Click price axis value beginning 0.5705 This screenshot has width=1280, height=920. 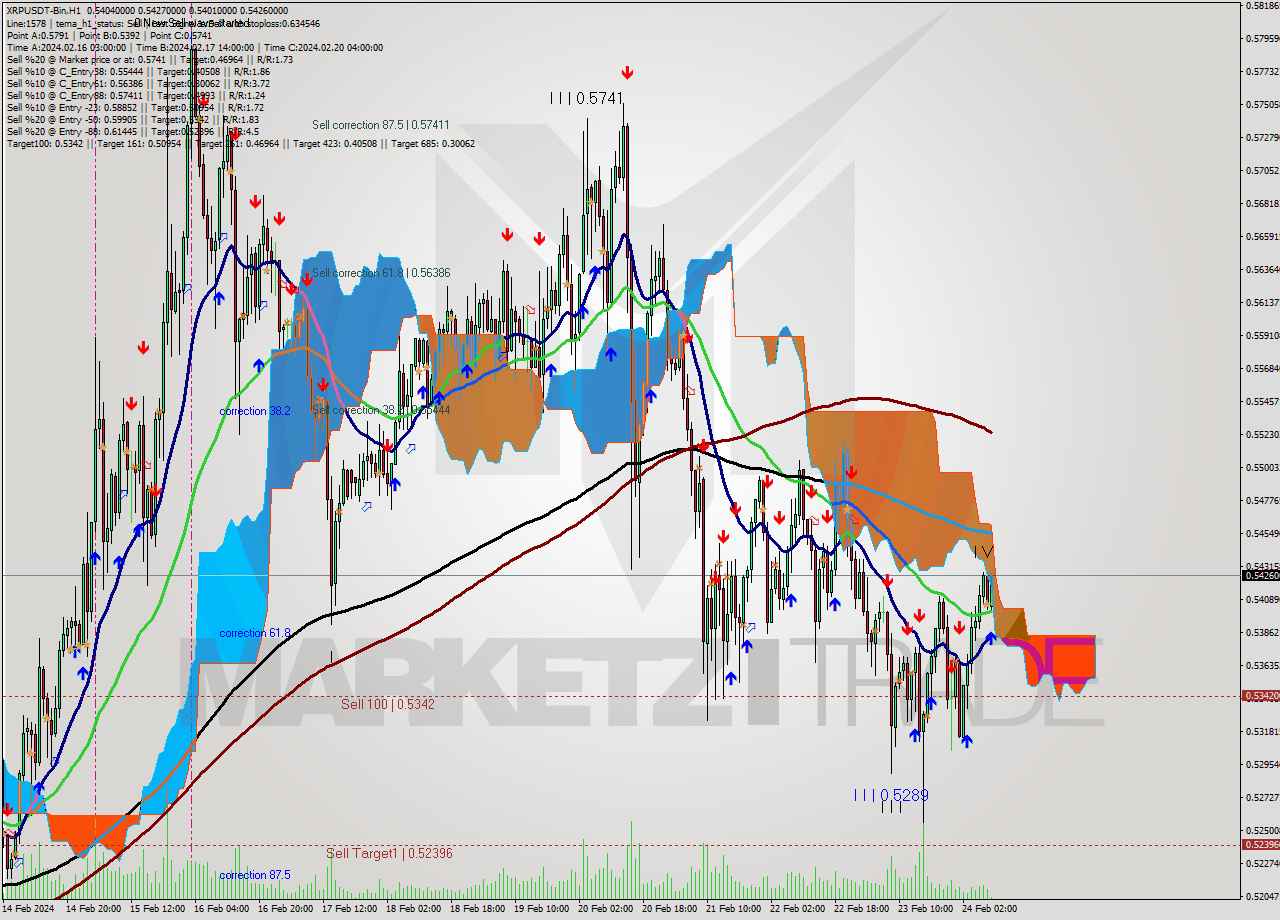click(1262, 170)
